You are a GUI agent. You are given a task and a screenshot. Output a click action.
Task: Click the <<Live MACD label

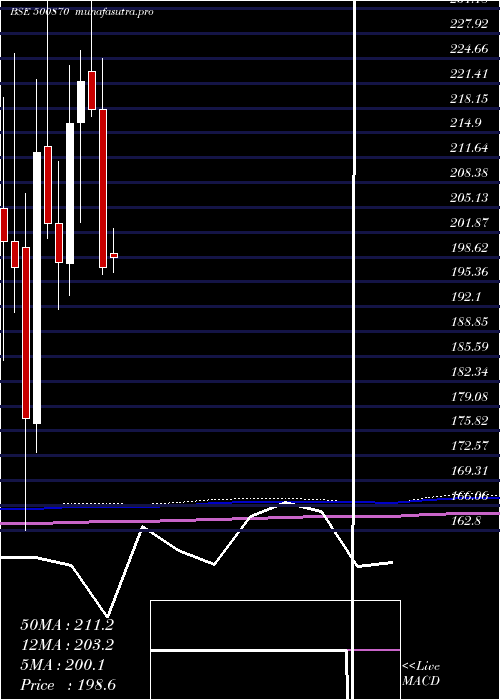tap(421, 674)
